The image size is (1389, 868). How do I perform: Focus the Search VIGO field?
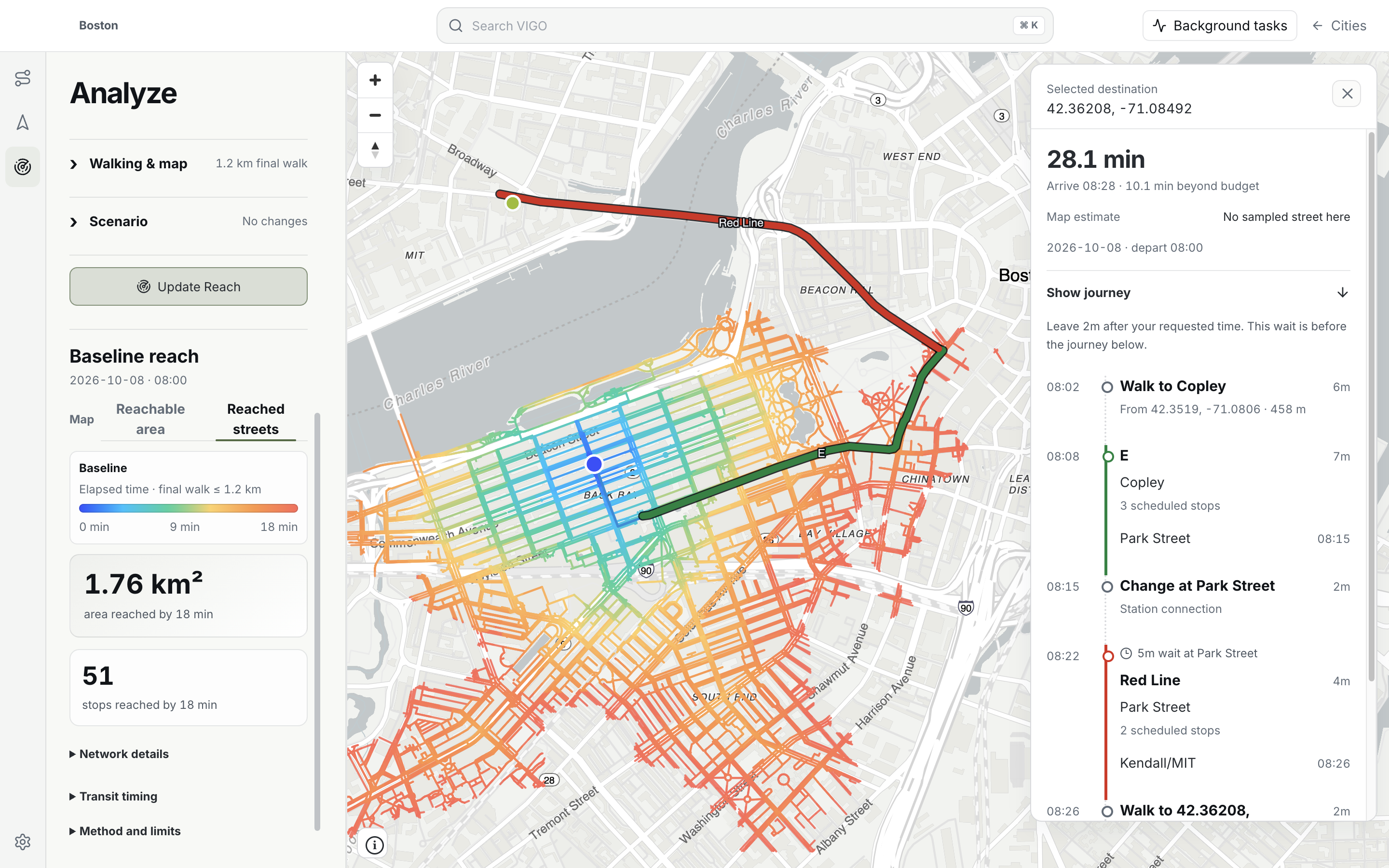pyautogui.click(x=745, y=26)
